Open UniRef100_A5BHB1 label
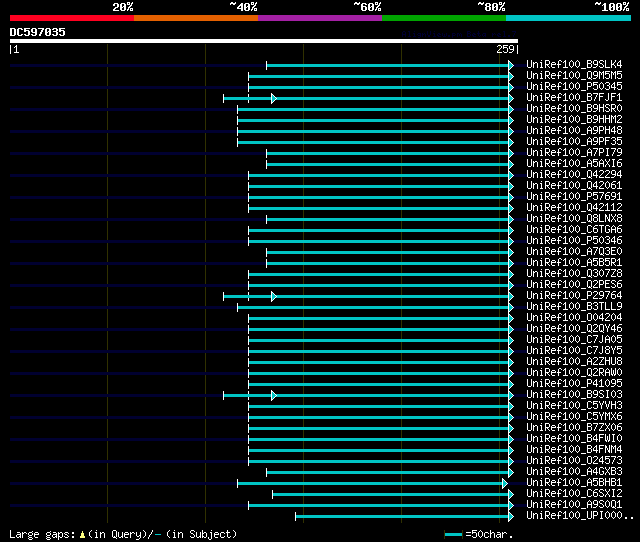 (x=574, y=483)
